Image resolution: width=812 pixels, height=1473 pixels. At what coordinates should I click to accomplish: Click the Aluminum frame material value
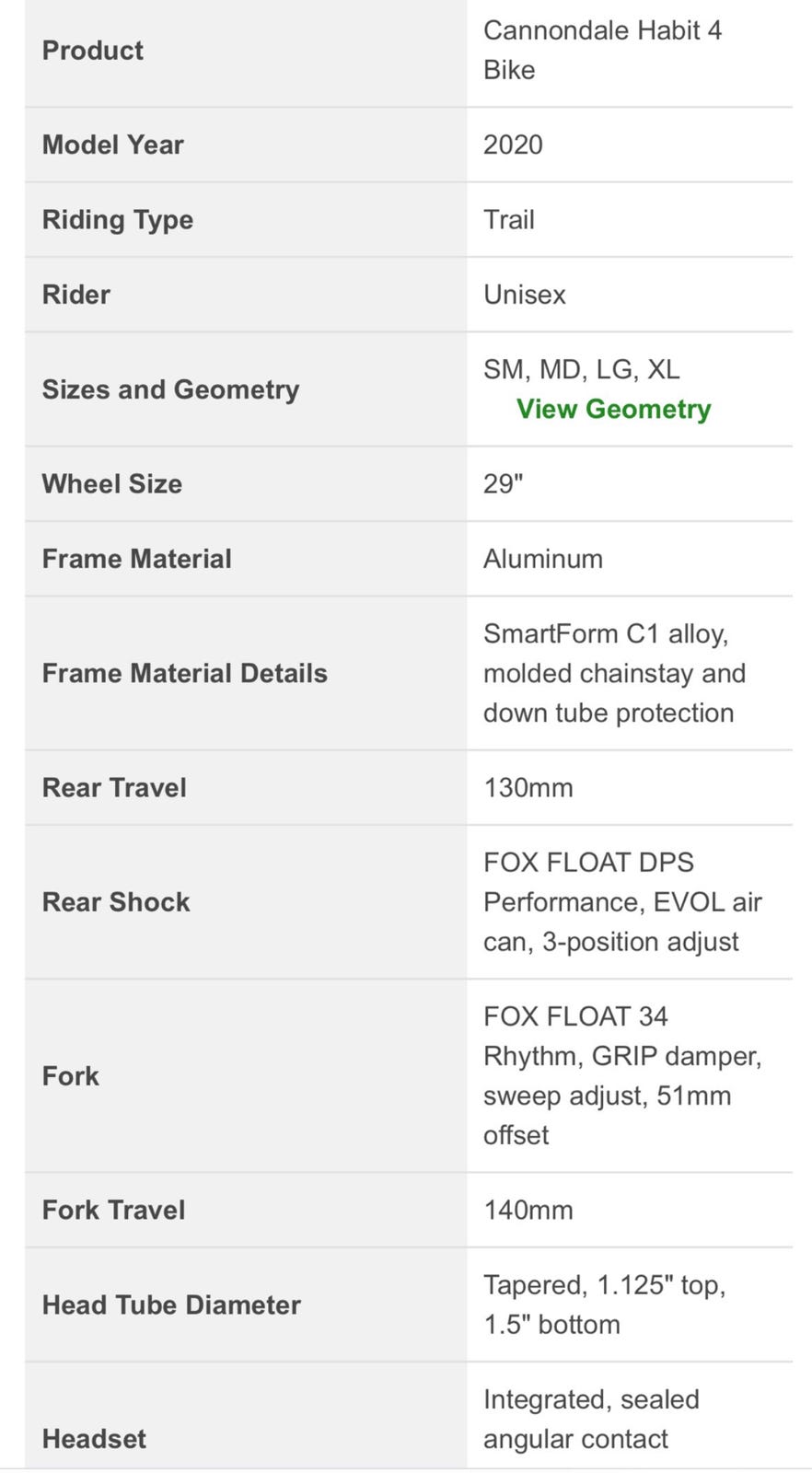coord(543,559)
